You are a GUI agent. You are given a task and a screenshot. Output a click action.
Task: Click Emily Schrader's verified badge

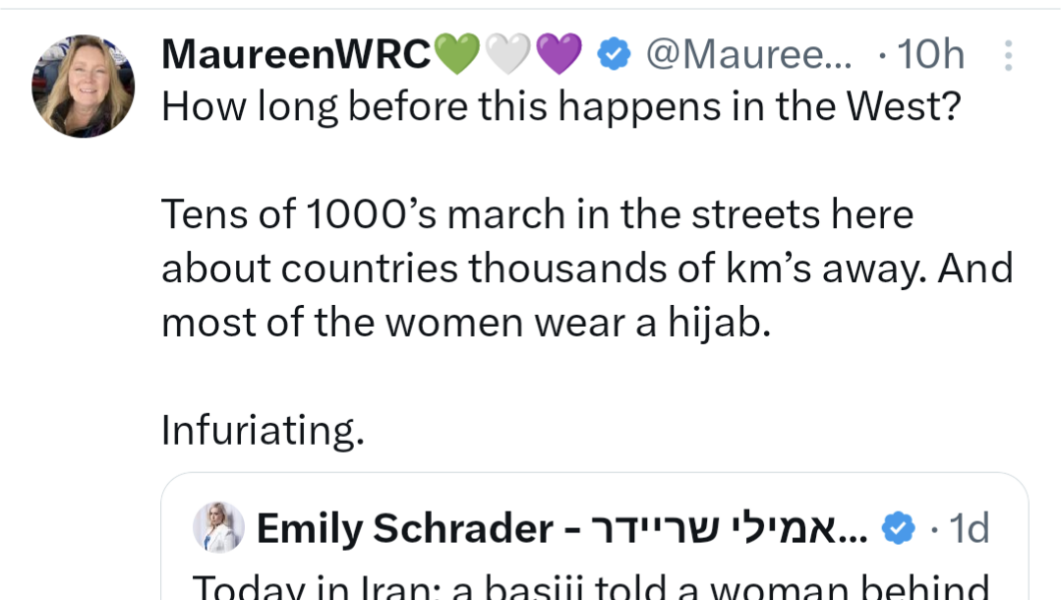[x=898, y=529]
